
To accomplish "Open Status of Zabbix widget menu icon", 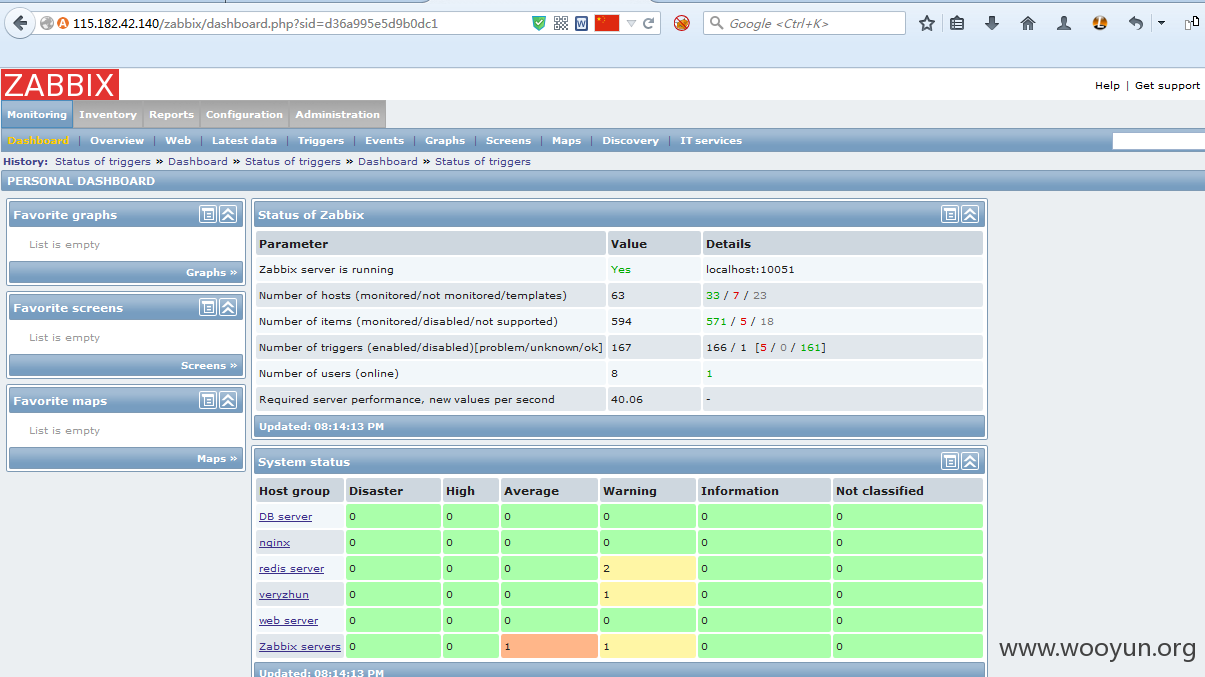I will (950, 214).
